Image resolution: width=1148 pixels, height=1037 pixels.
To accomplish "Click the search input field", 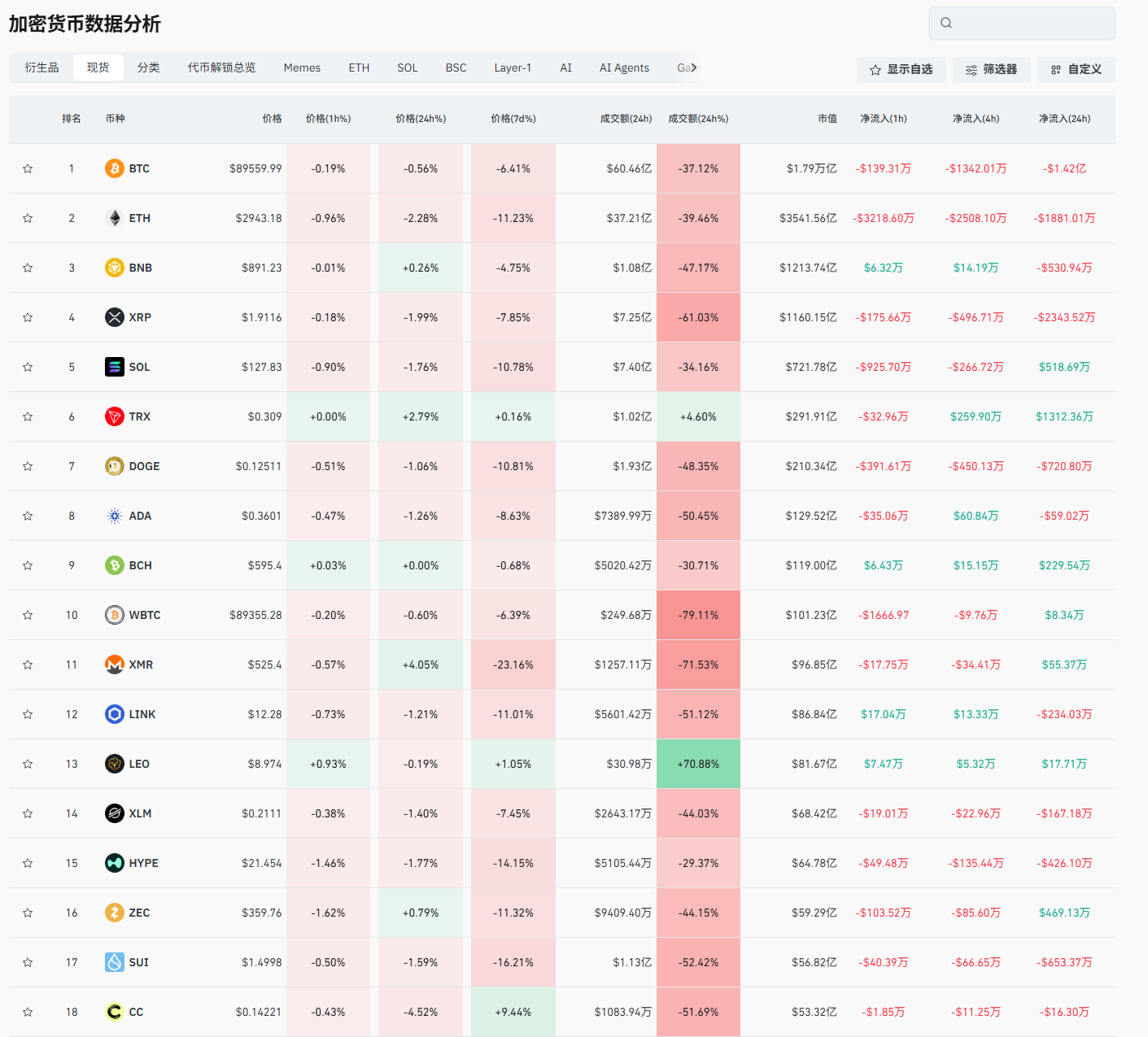I will click(1030, 23).
